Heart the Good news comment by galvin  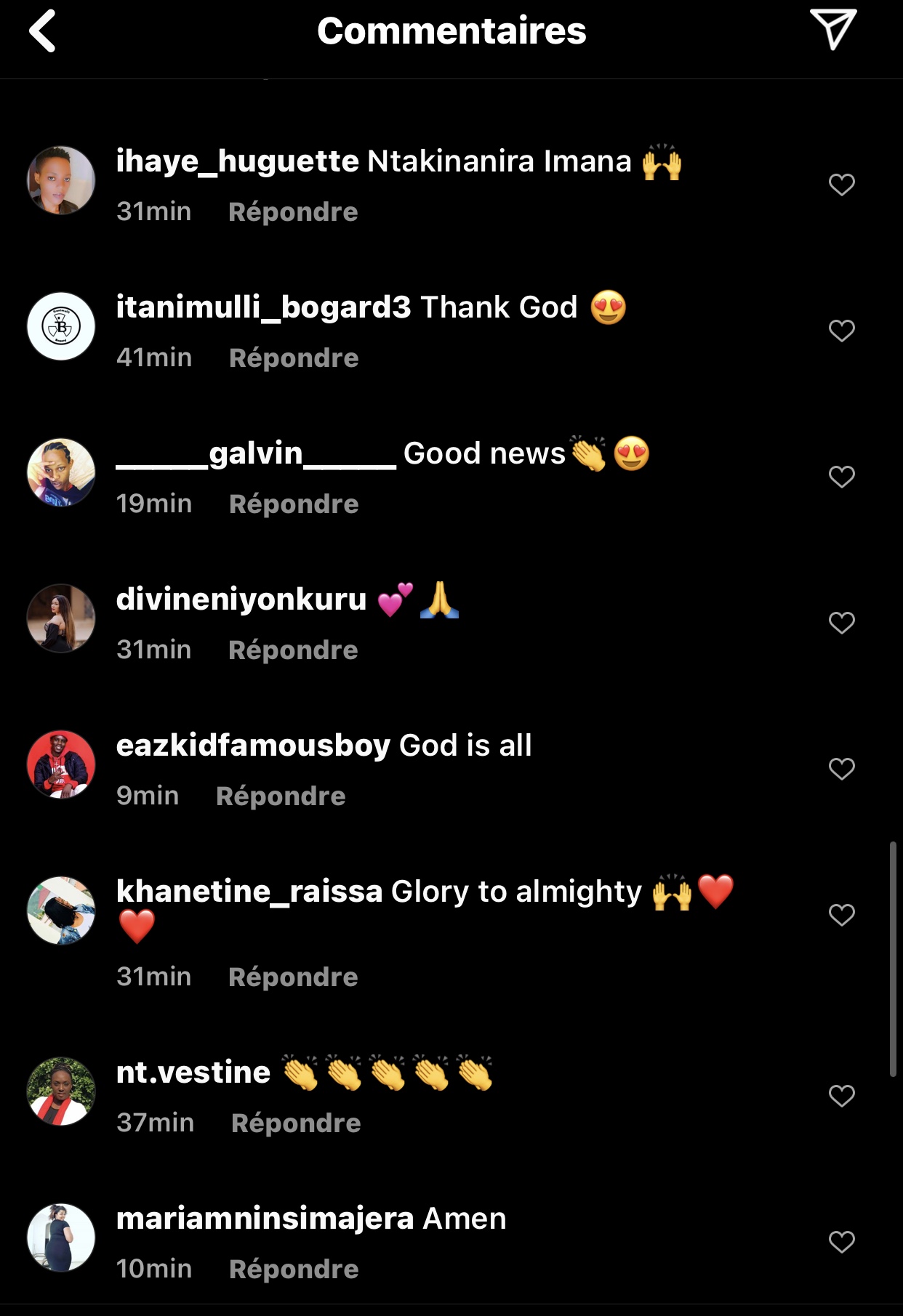point(841,477)
